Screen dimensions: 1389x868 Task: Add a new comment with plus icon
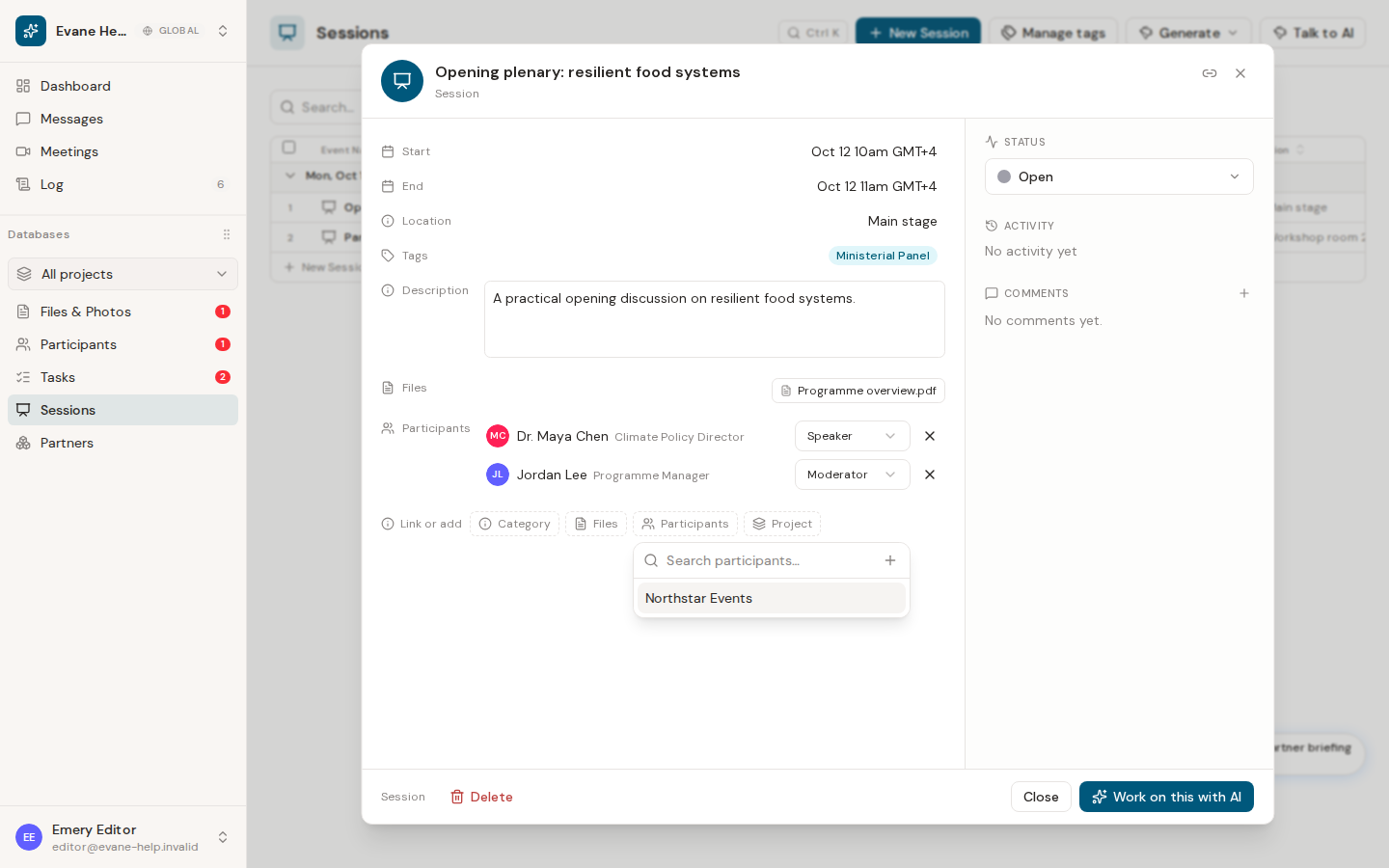1244,293
